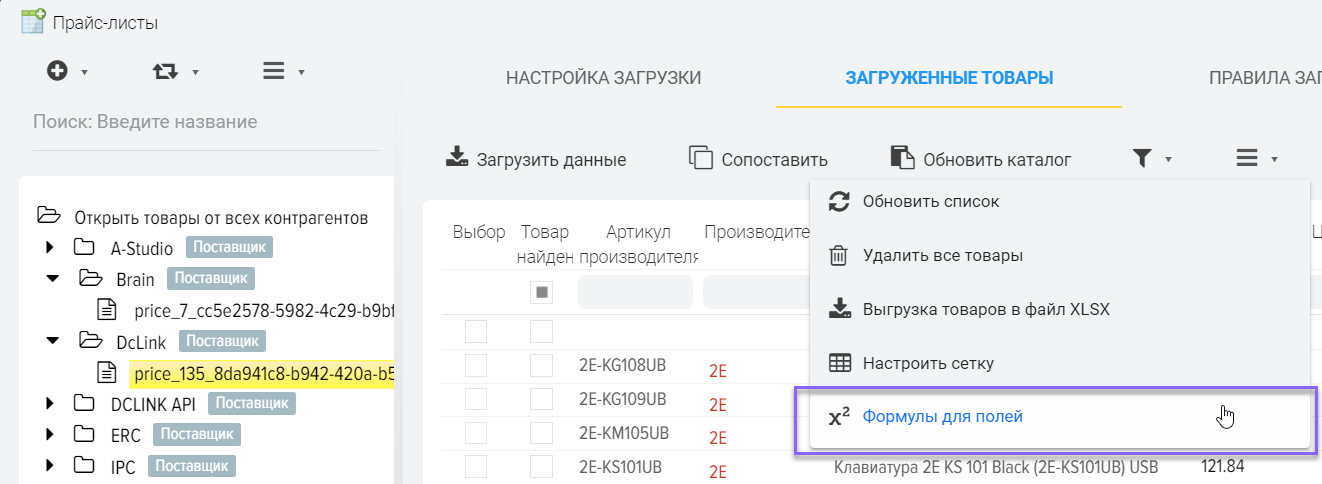This screenshot has width=1322, height=484.
Task: Open the sync arrows dropdown in sidebar
Action: (165, 71)
